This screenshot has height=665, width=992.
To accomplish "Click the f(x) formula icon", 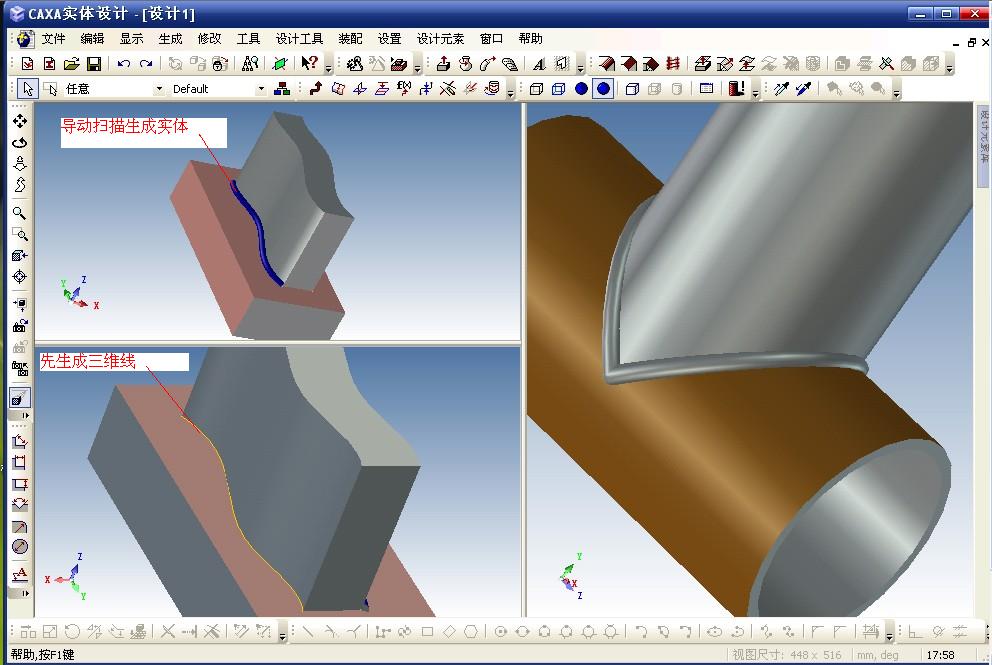I will click(x=404, y=89).
